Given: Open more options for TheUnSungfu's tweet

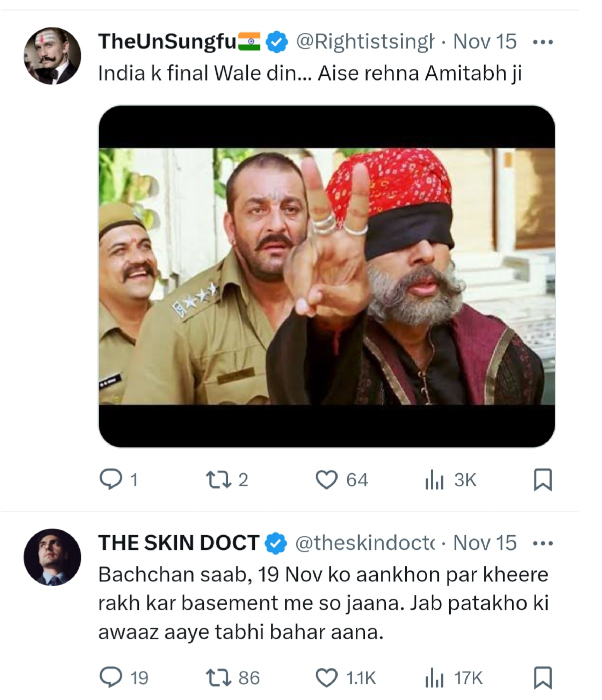Looking at the screenshot, I should [x=543, y=43].
